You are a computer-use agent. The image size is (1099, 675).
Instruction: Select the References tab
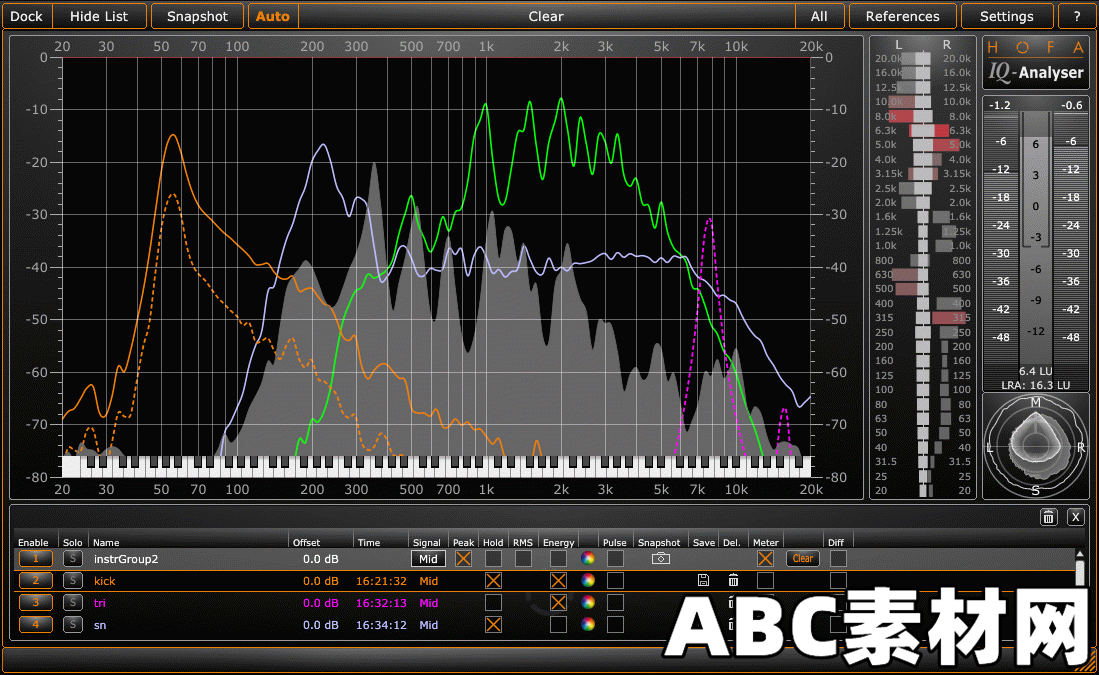tap(901, 15)
